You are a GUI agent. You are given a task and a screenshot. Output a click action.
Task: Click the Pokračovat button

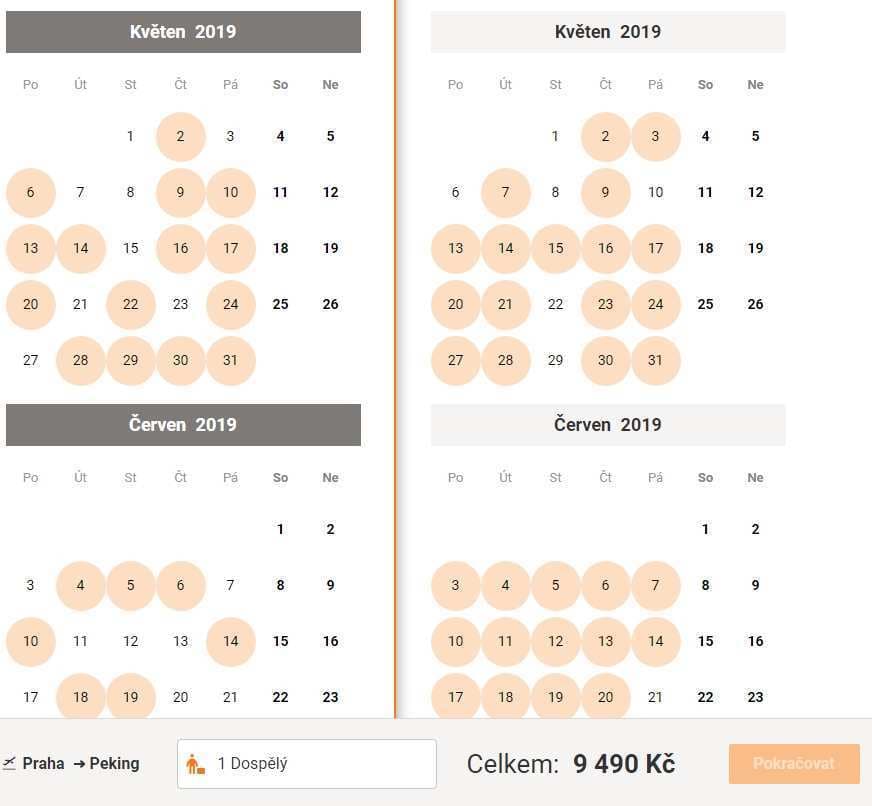point(794,764)
